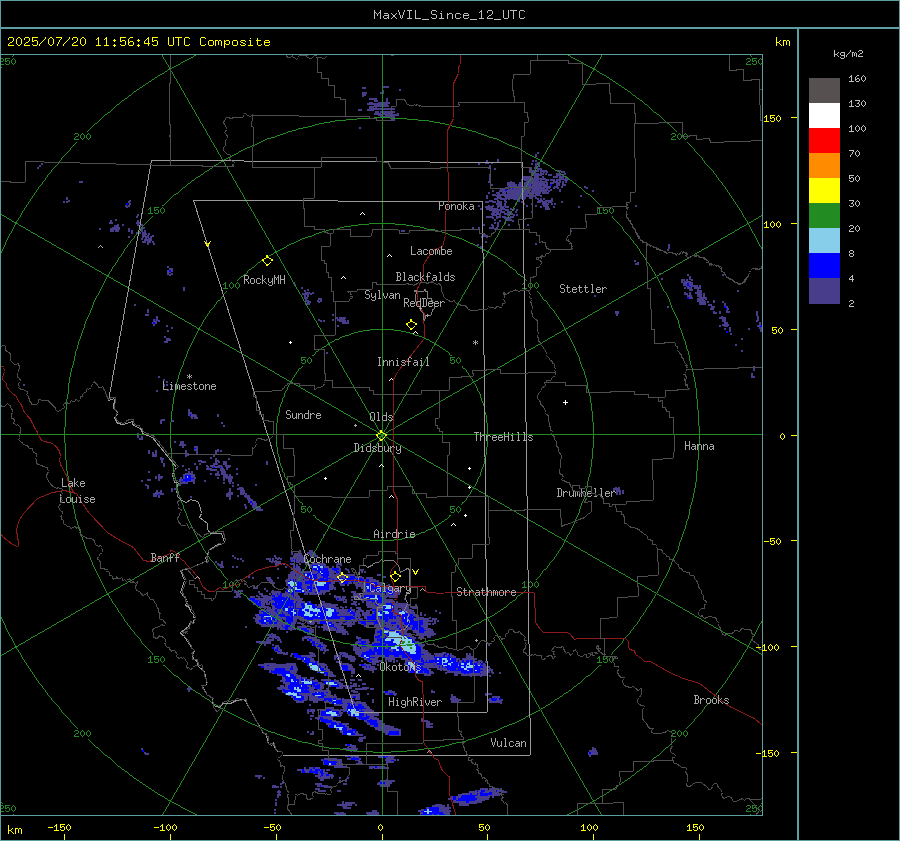Click the 150 tick on right km axis
The height and width of the screenshot is (841, 900).
(773, 118)
